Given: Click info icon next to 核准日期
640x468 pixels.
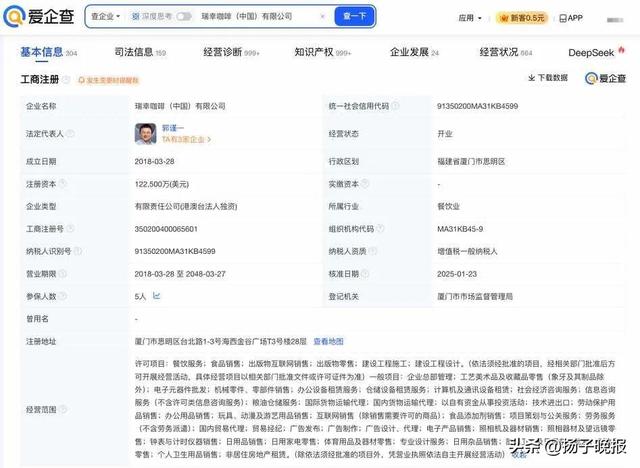Looking at the screenshot, I should pos(365,274).
